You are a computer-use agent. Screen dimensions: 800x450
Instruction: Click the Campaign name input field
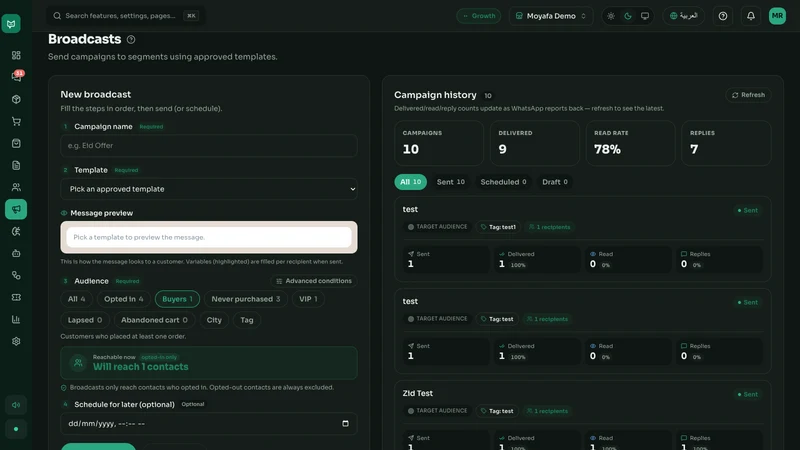[x=209, y=145]
